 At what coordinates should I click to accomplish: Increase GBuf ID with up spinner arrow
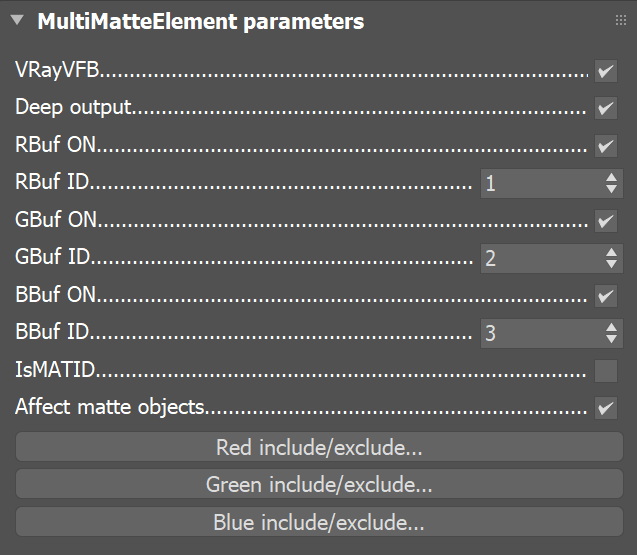coord(611,253)
